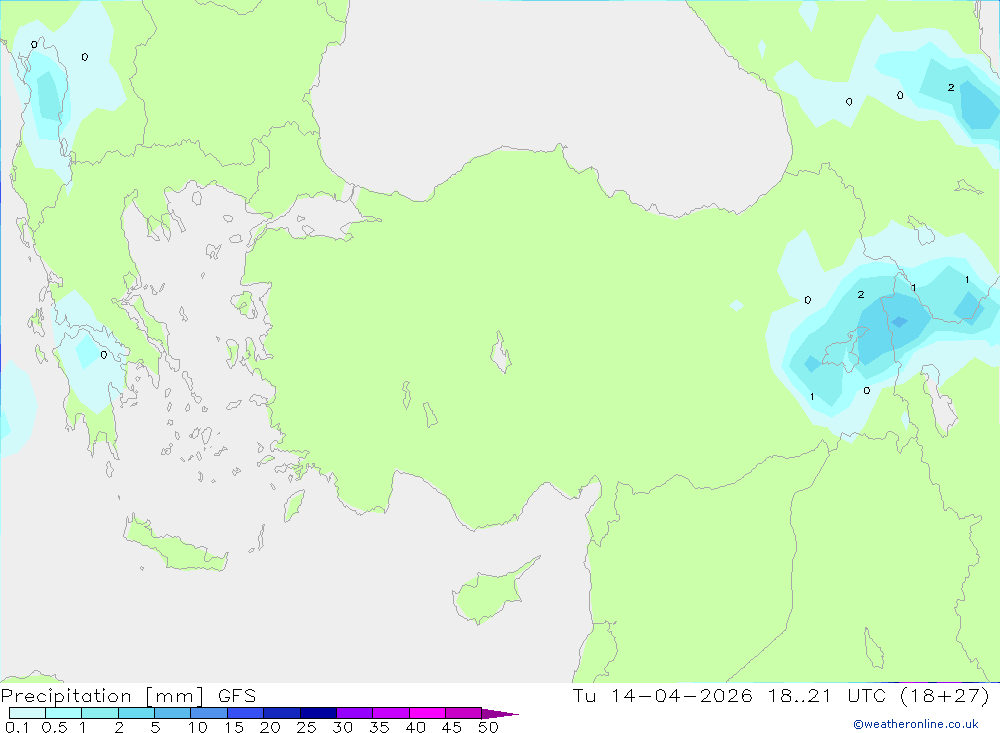1000x733 pixels.
Task: Click the '5' legend scale label
Action: click(x=155, y=727)
